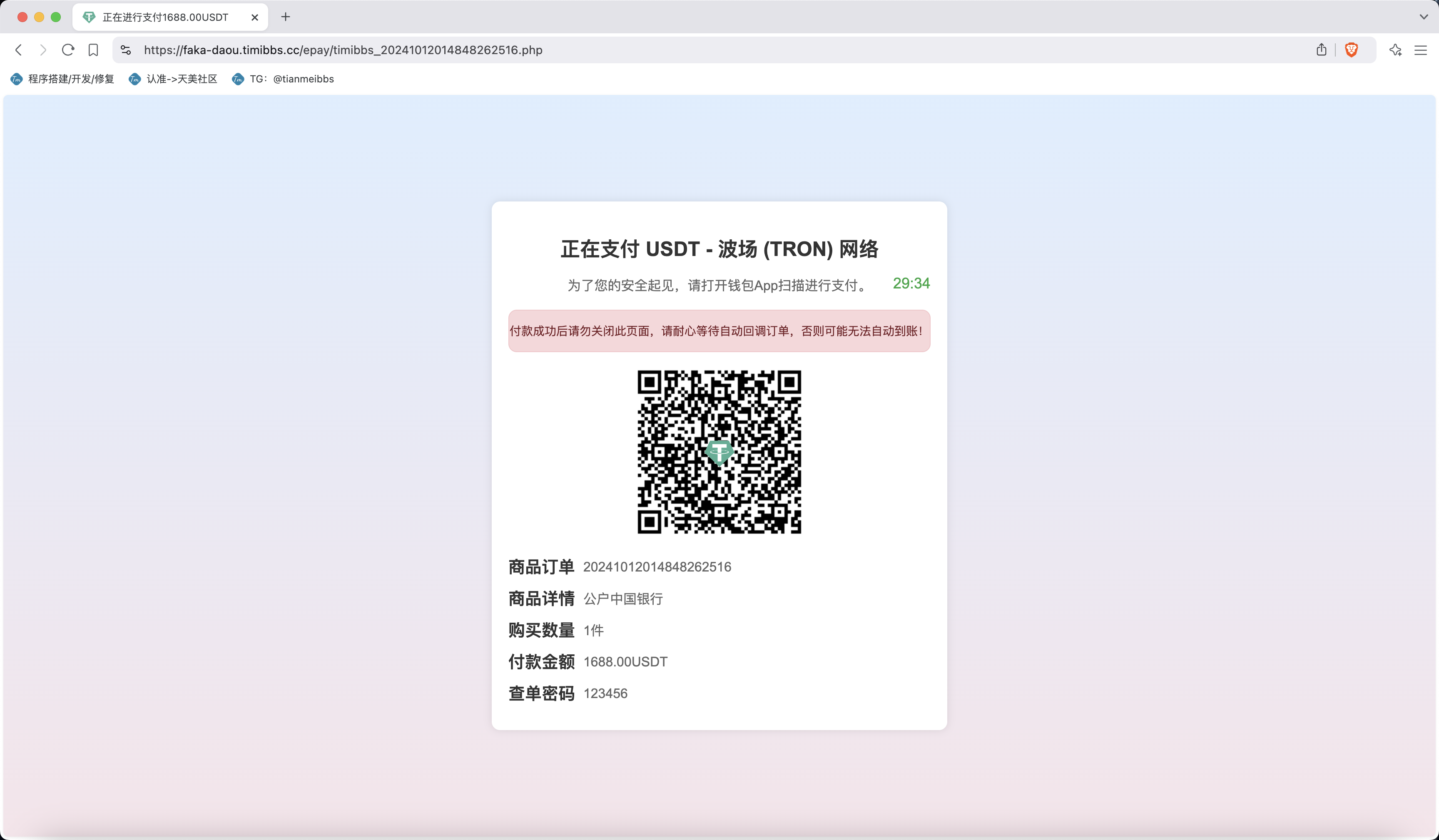The width and height of the screenshot is (1439, 840).
Task: Open a new tab with plus button
Action: click(286, 17)
